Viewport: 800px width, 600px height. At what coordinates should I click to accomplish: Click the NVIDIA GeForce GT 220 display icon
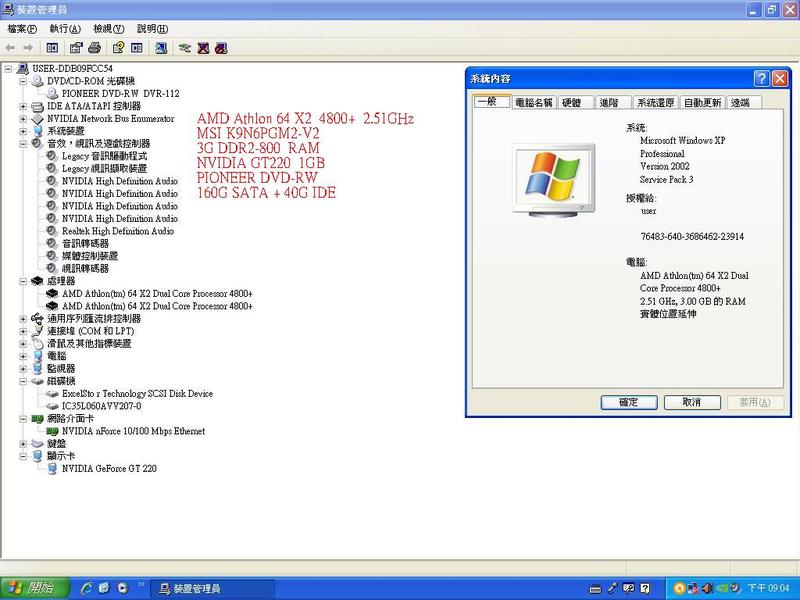pos(52,468)
